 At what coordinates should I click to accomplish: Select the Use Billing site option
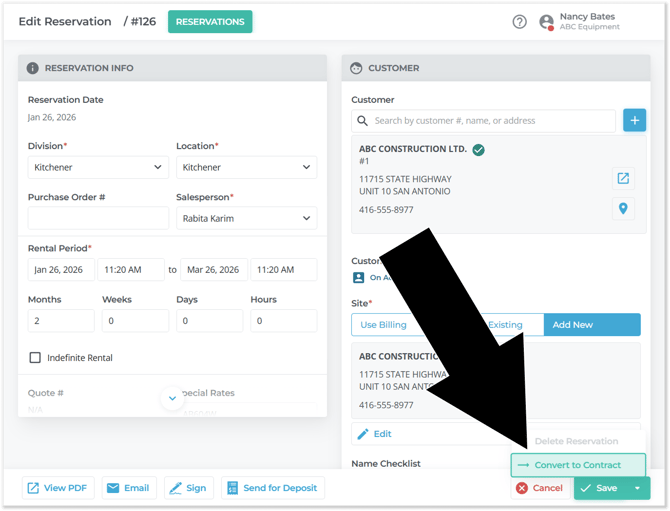(383, 325)
